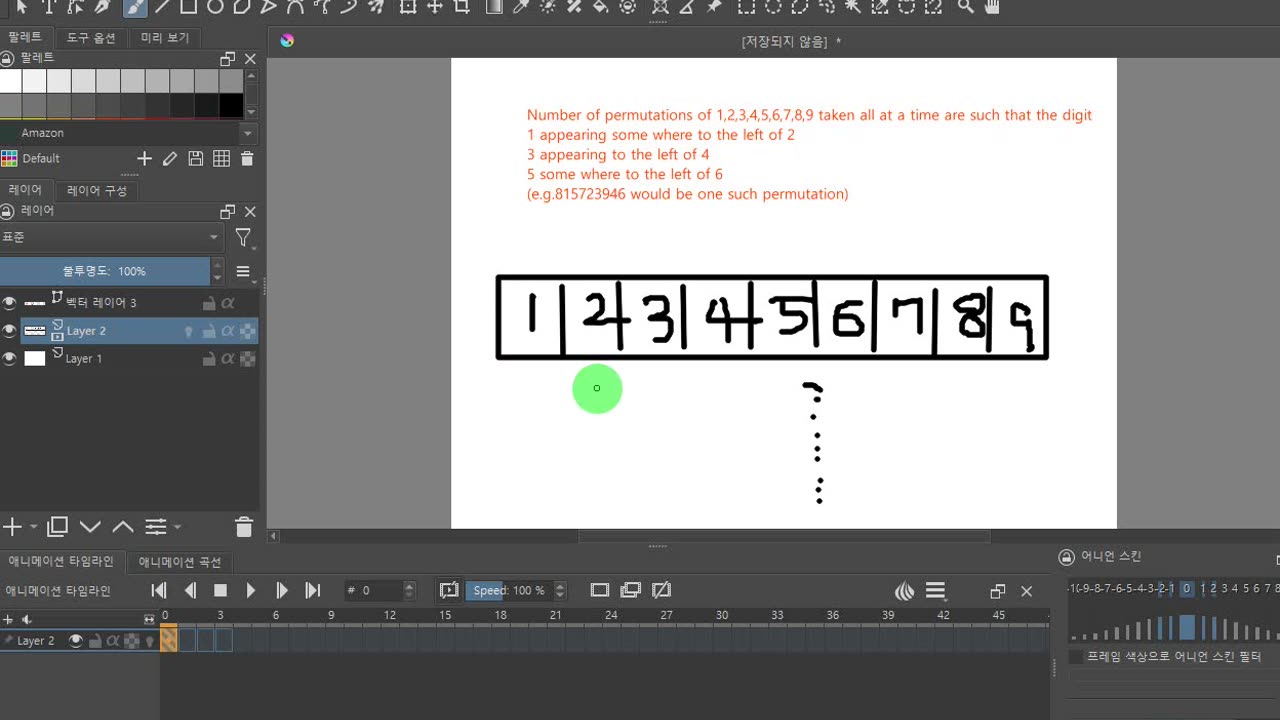Open the 표준 blending mode dropdown
Image resolution: width=1280 pixels, height=720 pixels.
111,237
